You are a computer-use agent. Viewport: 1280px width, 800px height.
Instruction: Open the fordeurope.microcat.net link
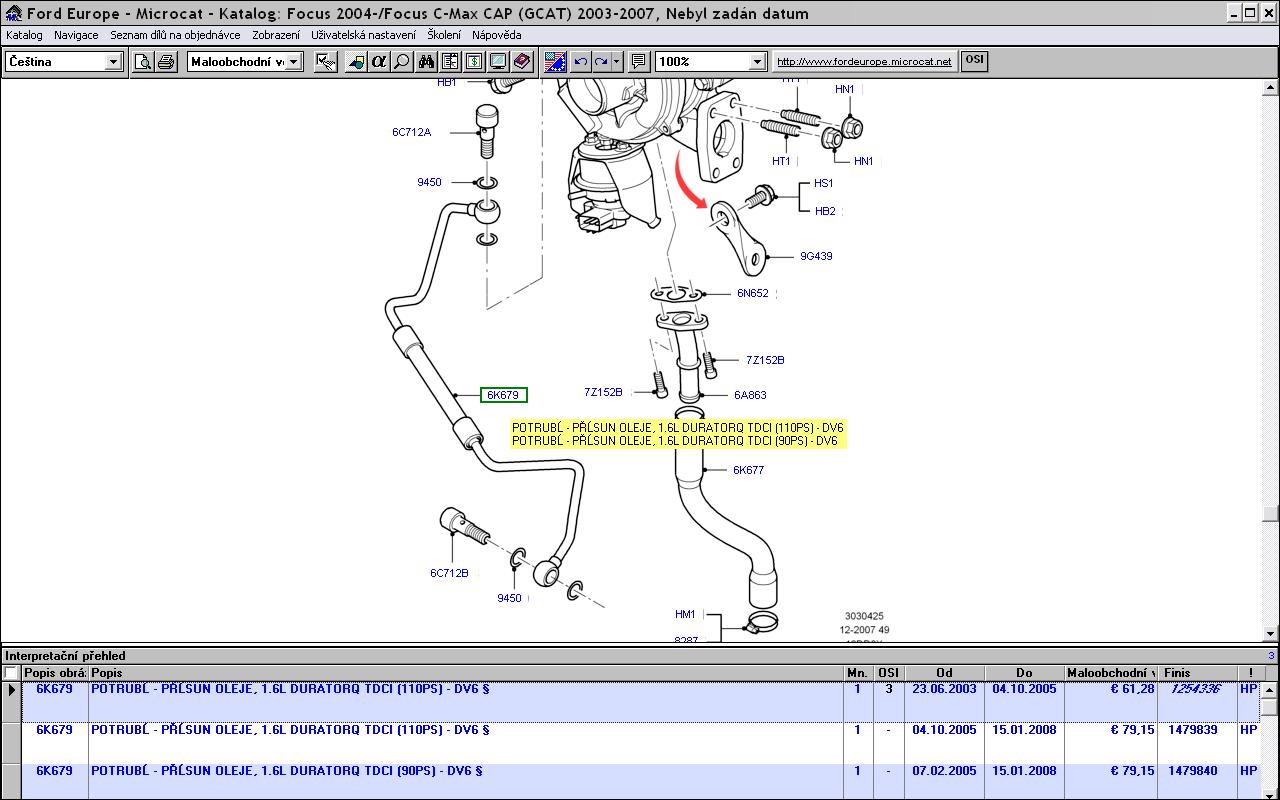[864, 62]
